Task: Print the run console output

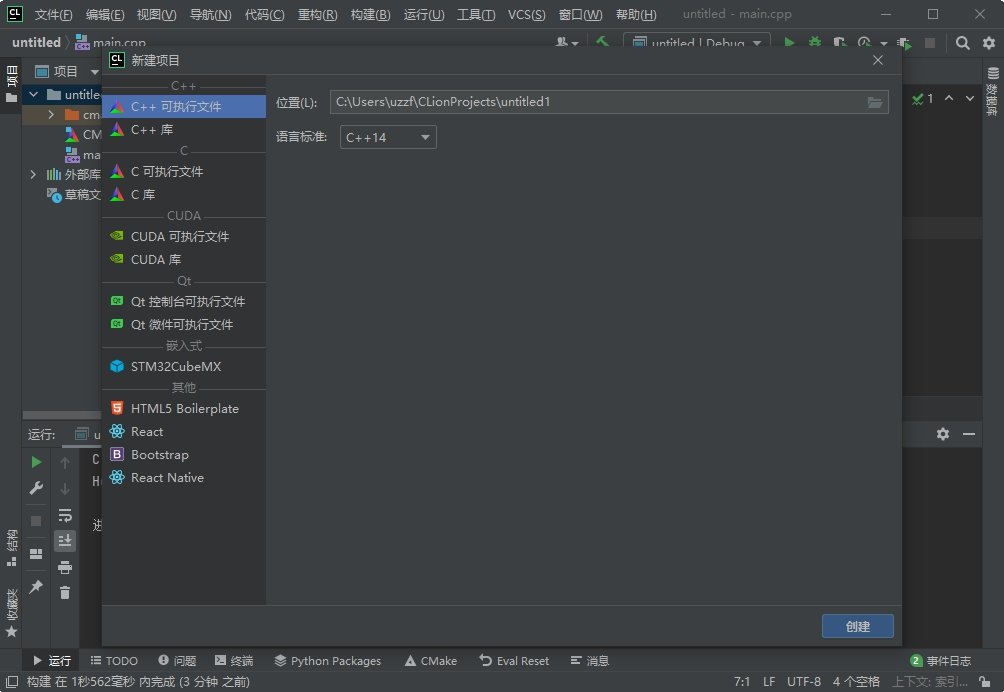Action: click(65, 567)
